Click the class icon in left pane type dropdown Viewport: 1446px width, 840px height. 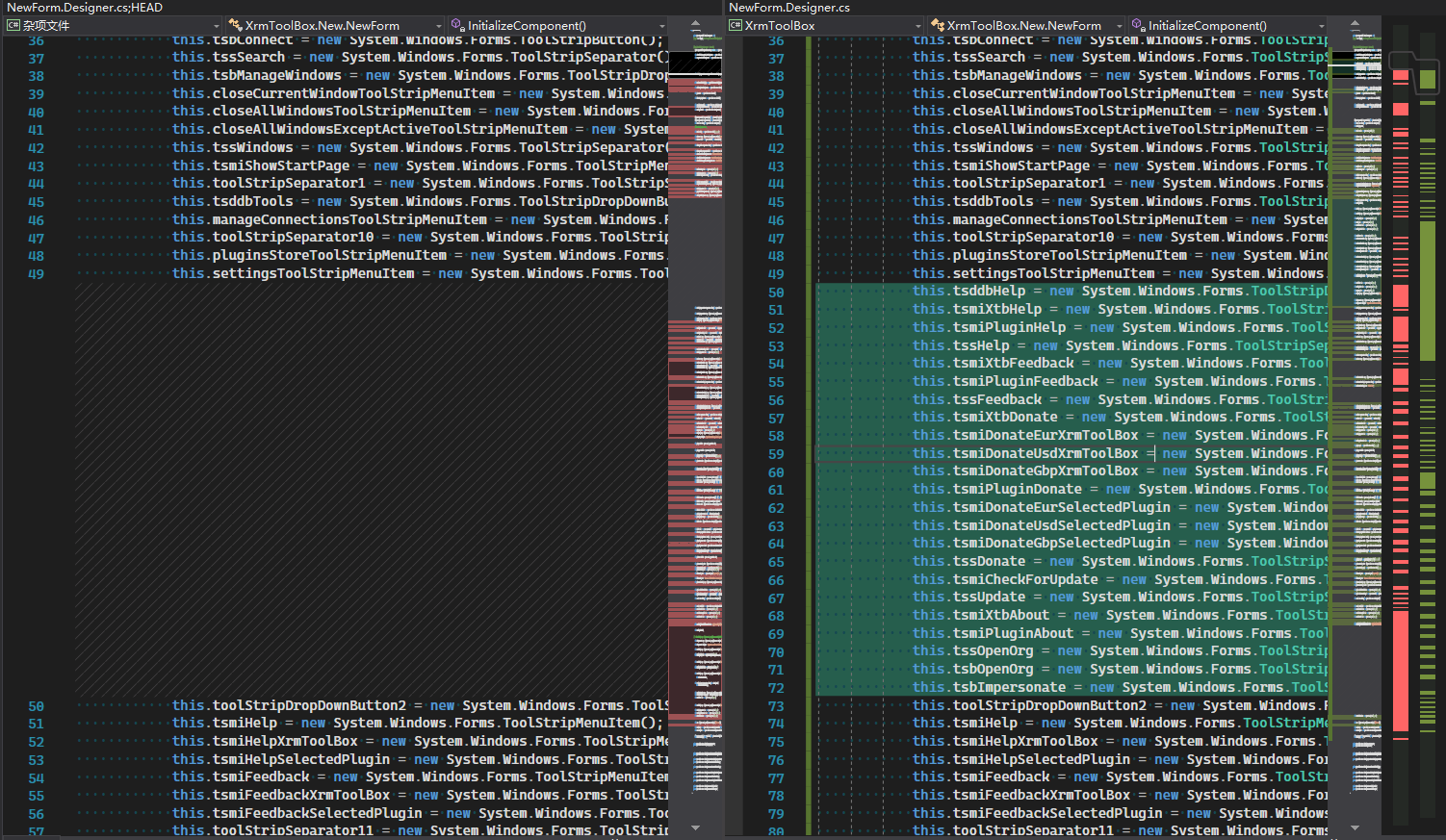[x=235, y=26]
